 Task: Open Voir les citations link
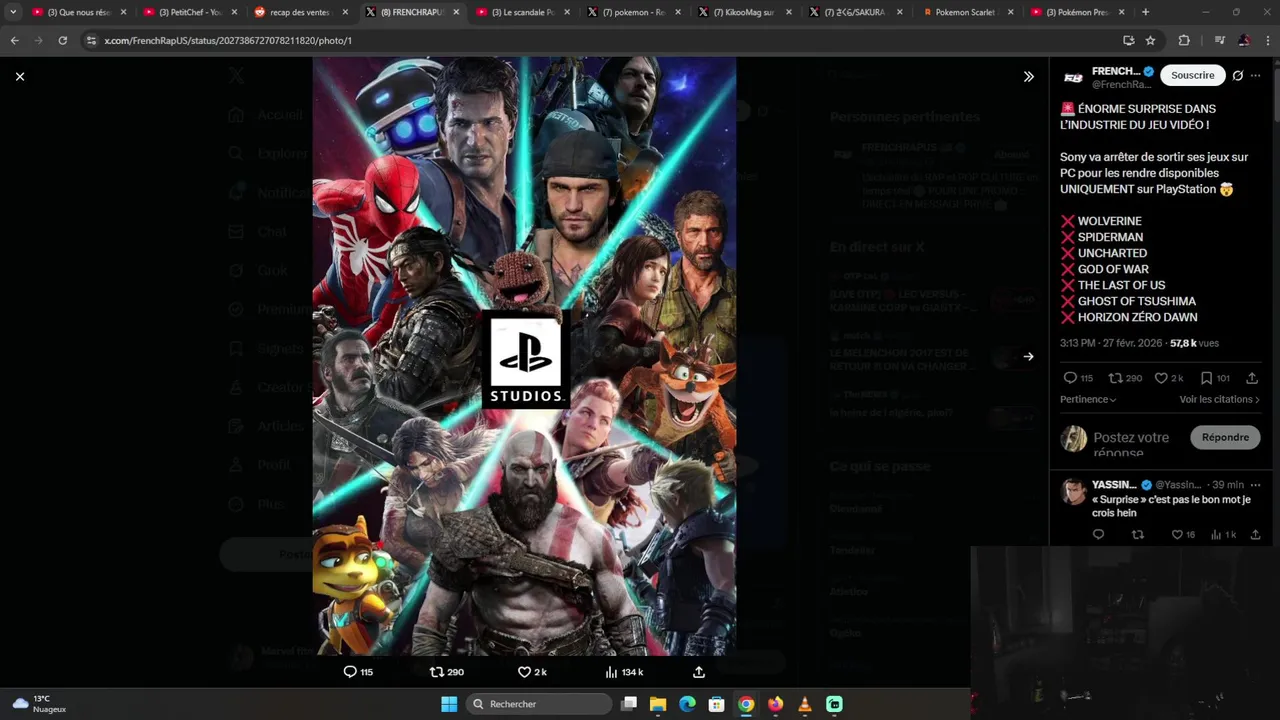[x=1220, y=399]
